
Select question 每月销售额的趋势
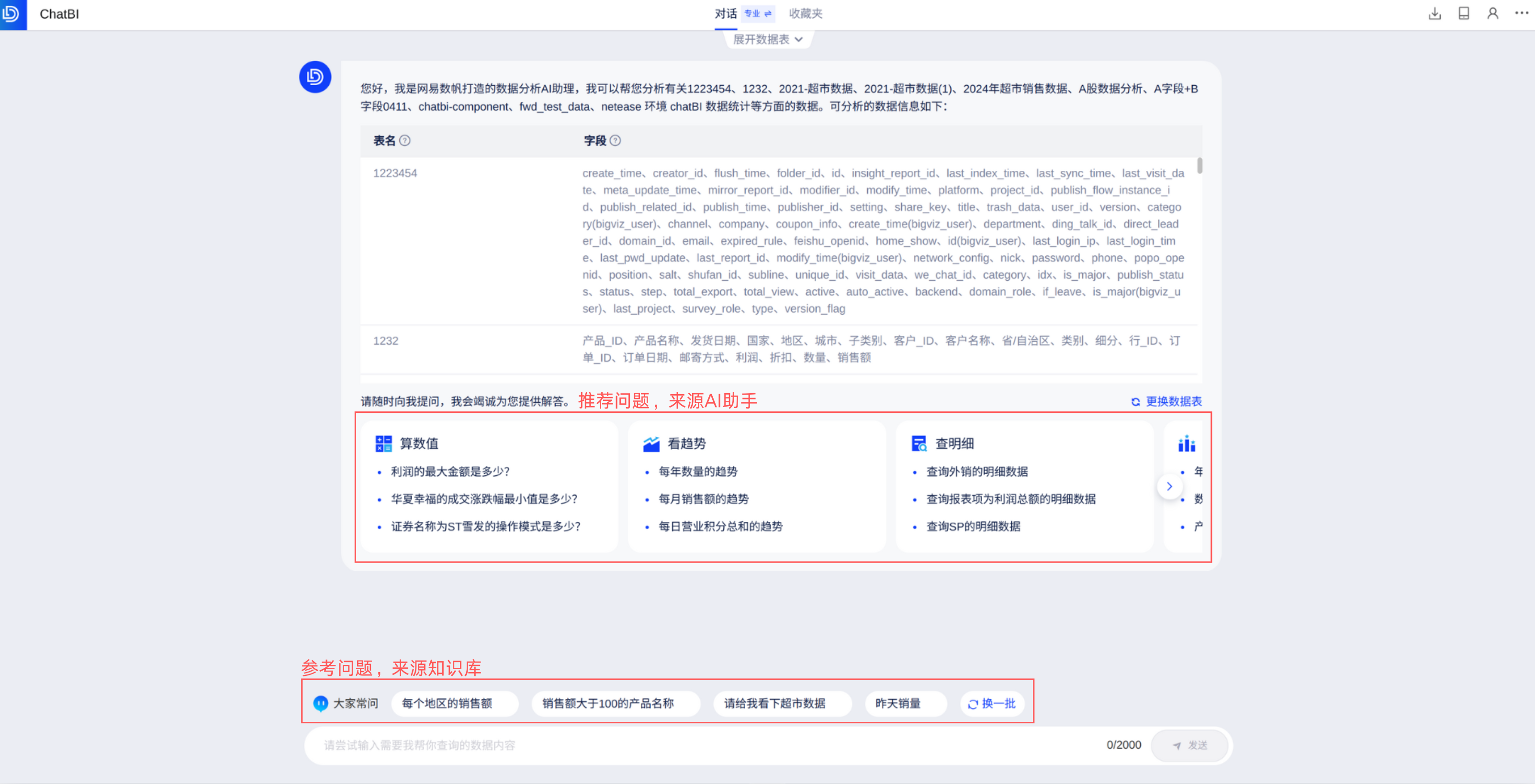(703, 499)
